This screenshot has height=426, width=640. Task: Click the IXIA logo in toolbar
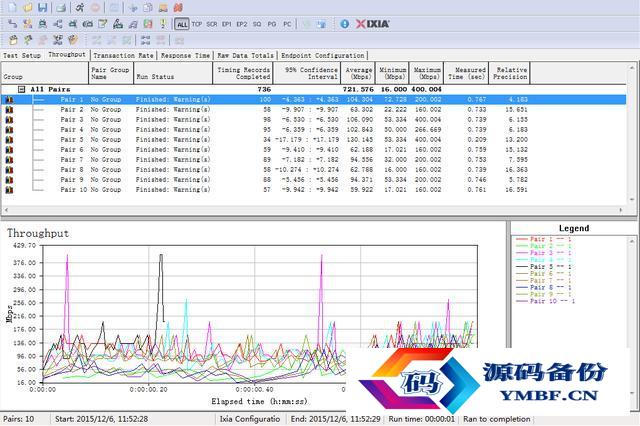point(373,24)
